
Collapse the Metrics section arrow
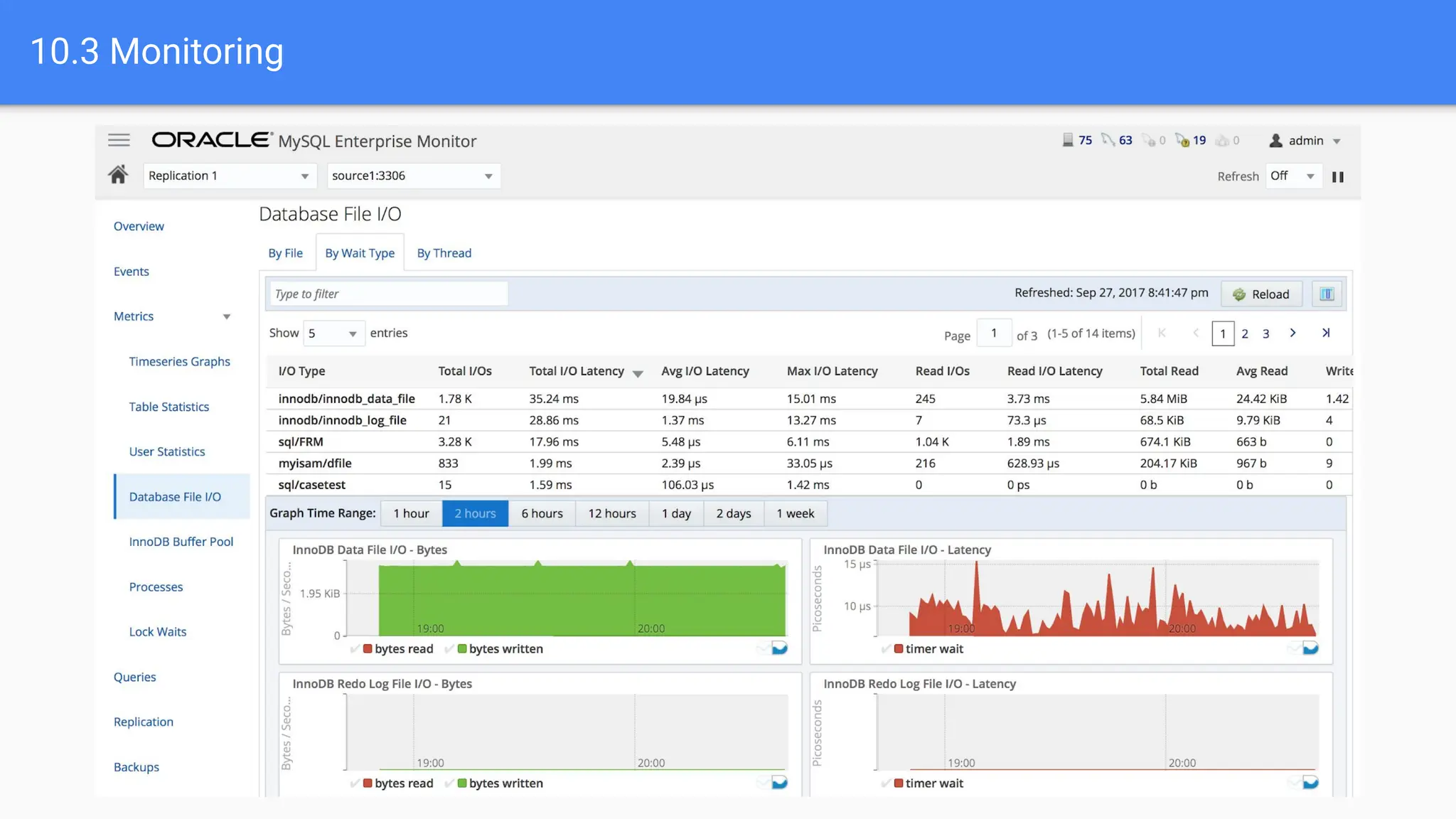point(227,316)
